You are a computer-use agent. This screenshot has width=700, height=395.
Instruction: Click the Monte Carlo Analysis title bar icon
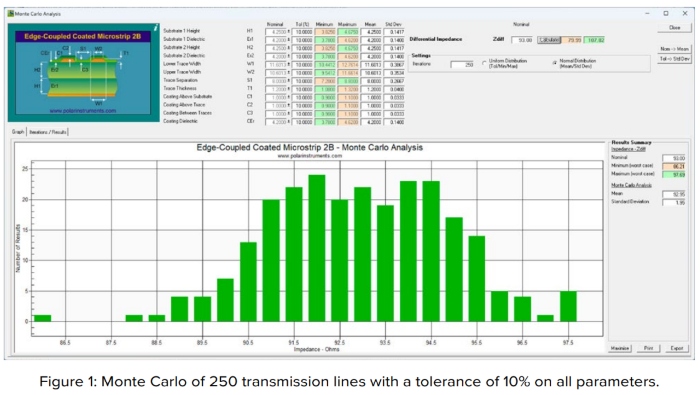coord(11,14)
